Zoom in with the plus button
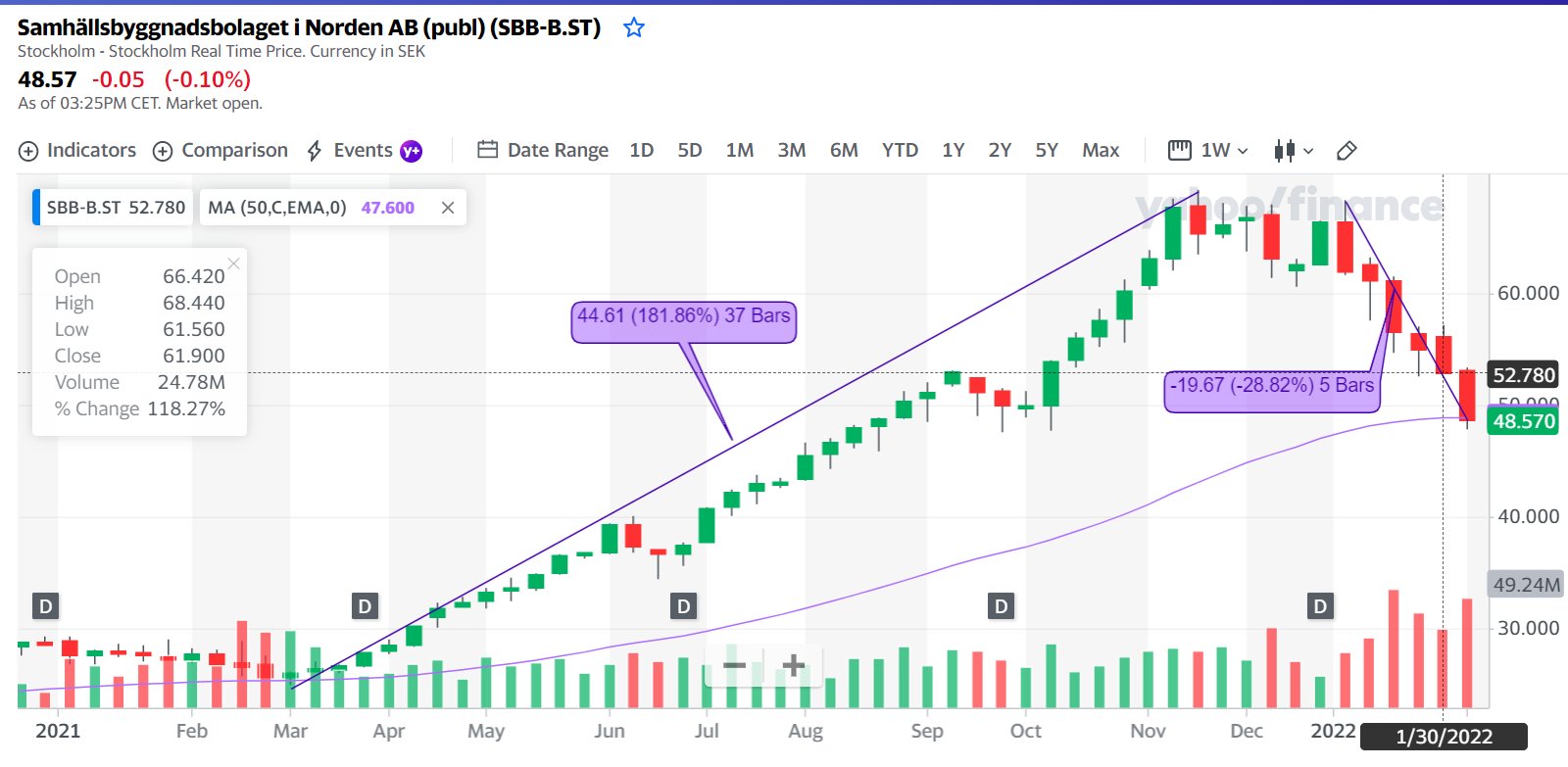This screenshot has height=767, width=1568. point(794,666)
